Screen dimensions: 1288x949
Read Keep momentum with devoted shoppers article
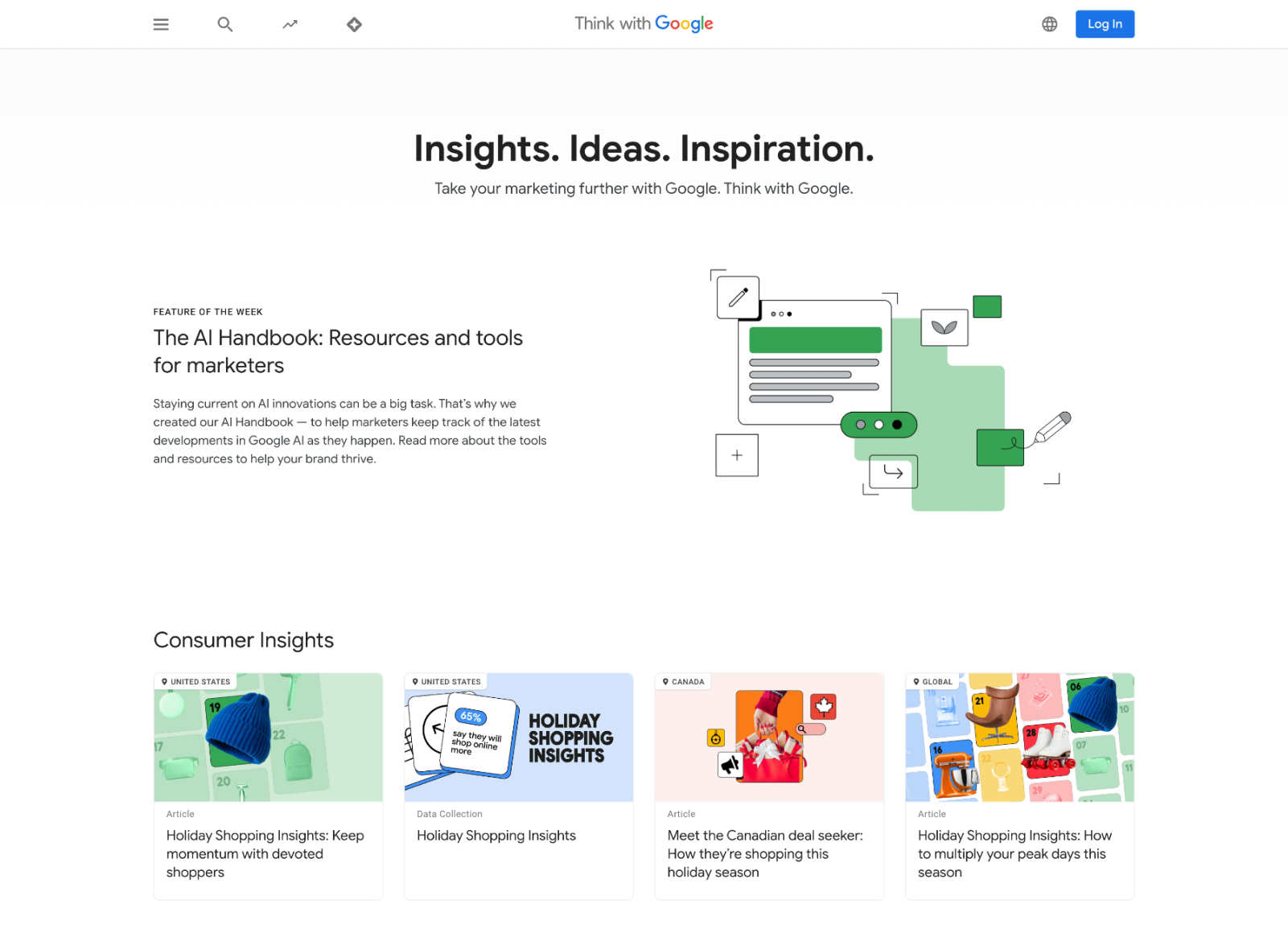265,854
